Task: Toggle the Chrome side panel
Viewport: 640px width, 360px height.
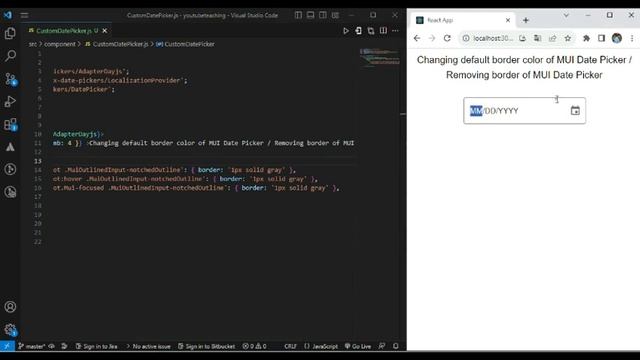Action: [601, 38]
